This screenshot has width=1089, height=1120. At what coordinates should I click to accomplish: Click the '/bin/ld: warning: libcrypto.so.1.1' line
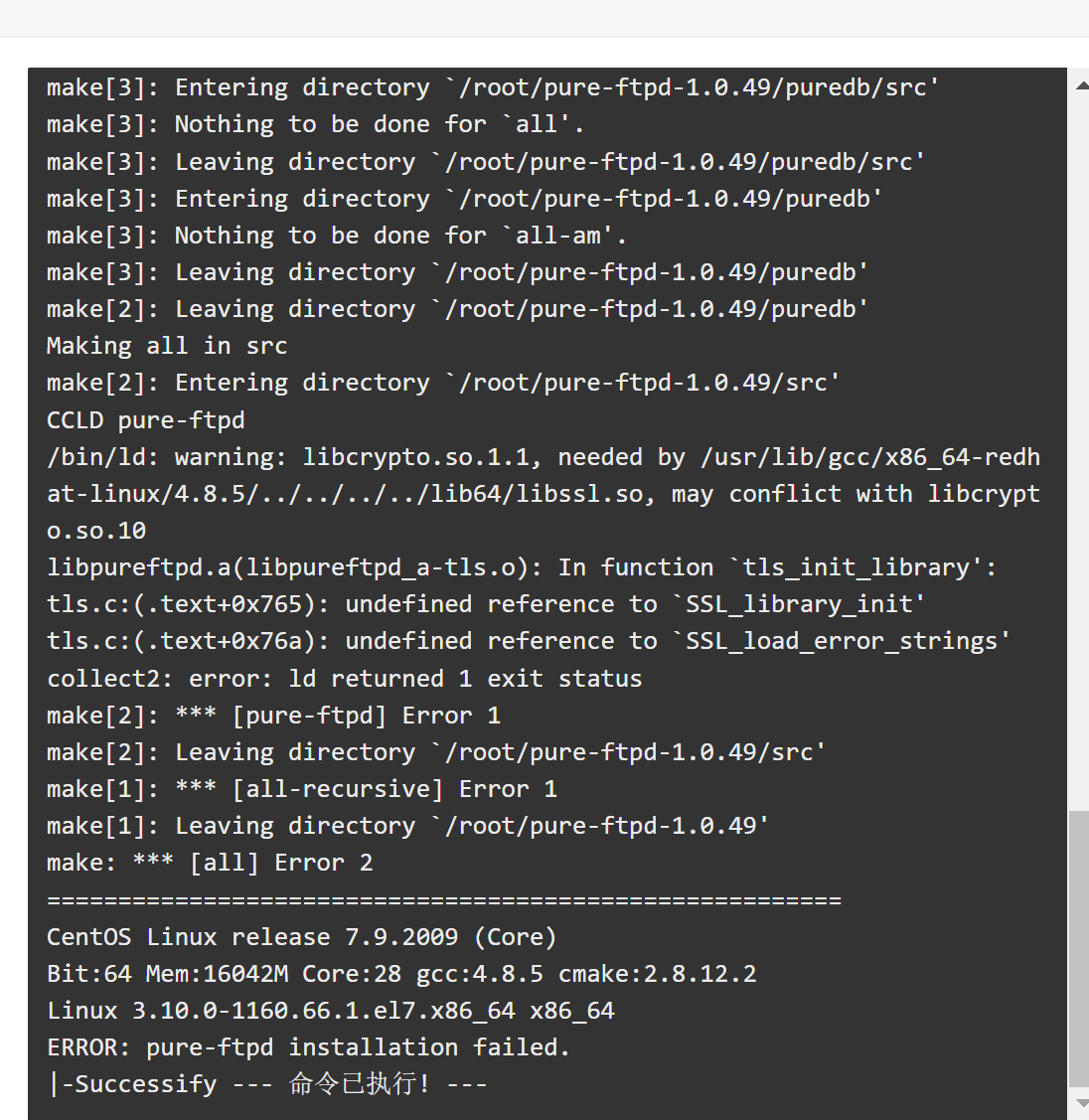544,494
